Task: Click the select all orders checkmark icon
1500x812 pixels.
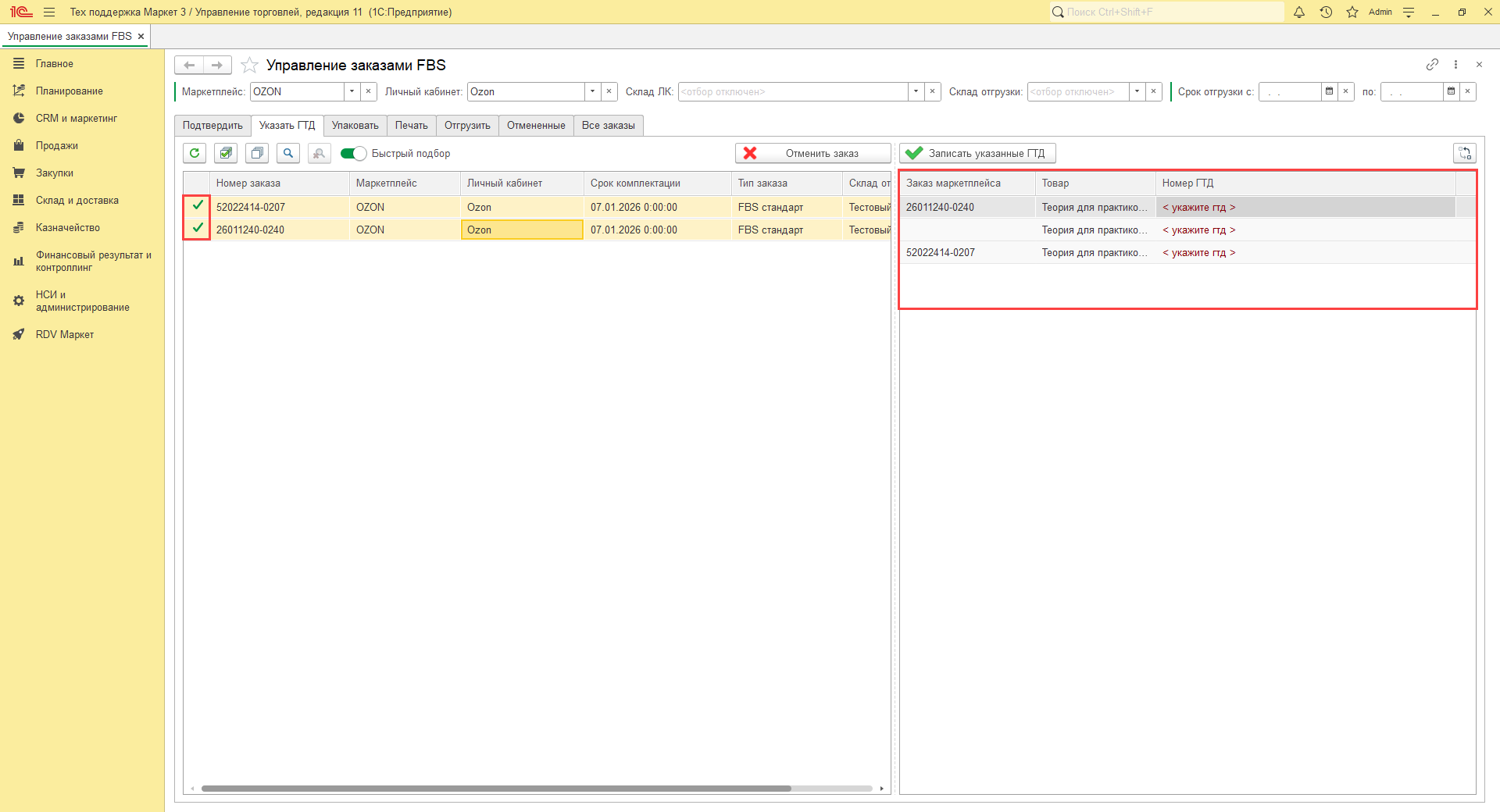Action: point(226,153)
